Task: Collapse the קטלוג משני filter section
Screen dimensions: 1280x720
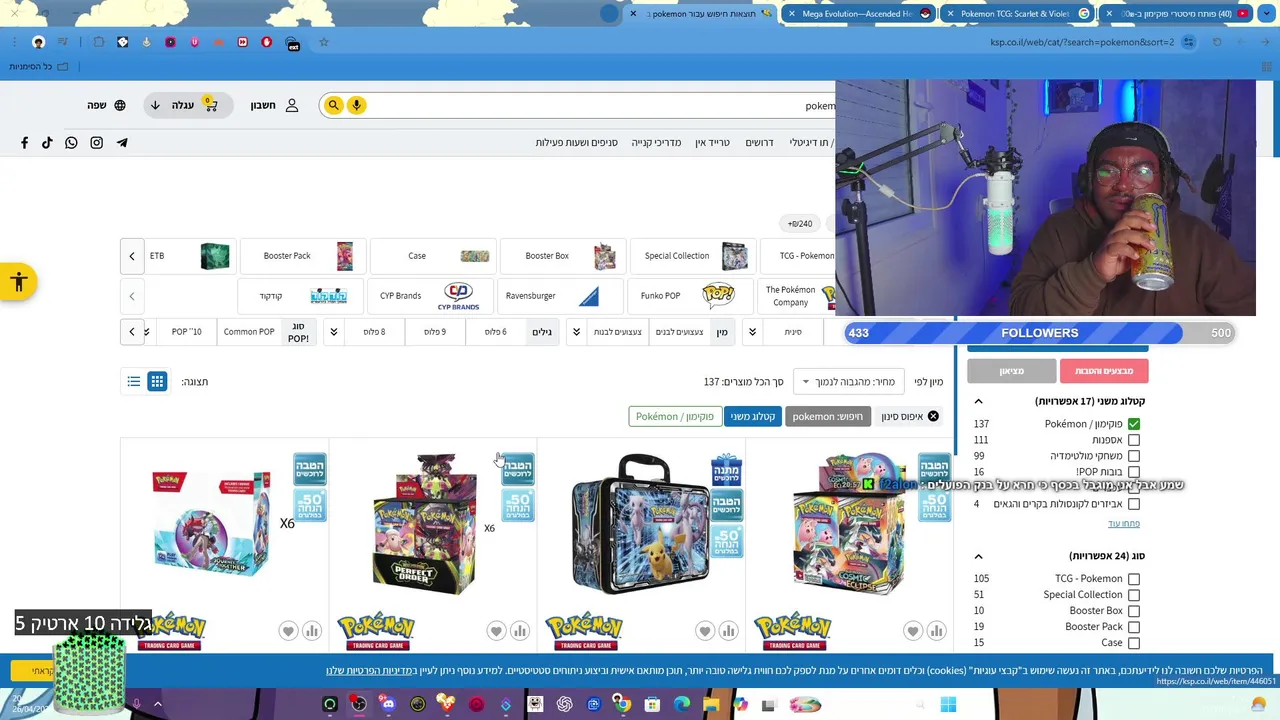Action: pos(978,401)
